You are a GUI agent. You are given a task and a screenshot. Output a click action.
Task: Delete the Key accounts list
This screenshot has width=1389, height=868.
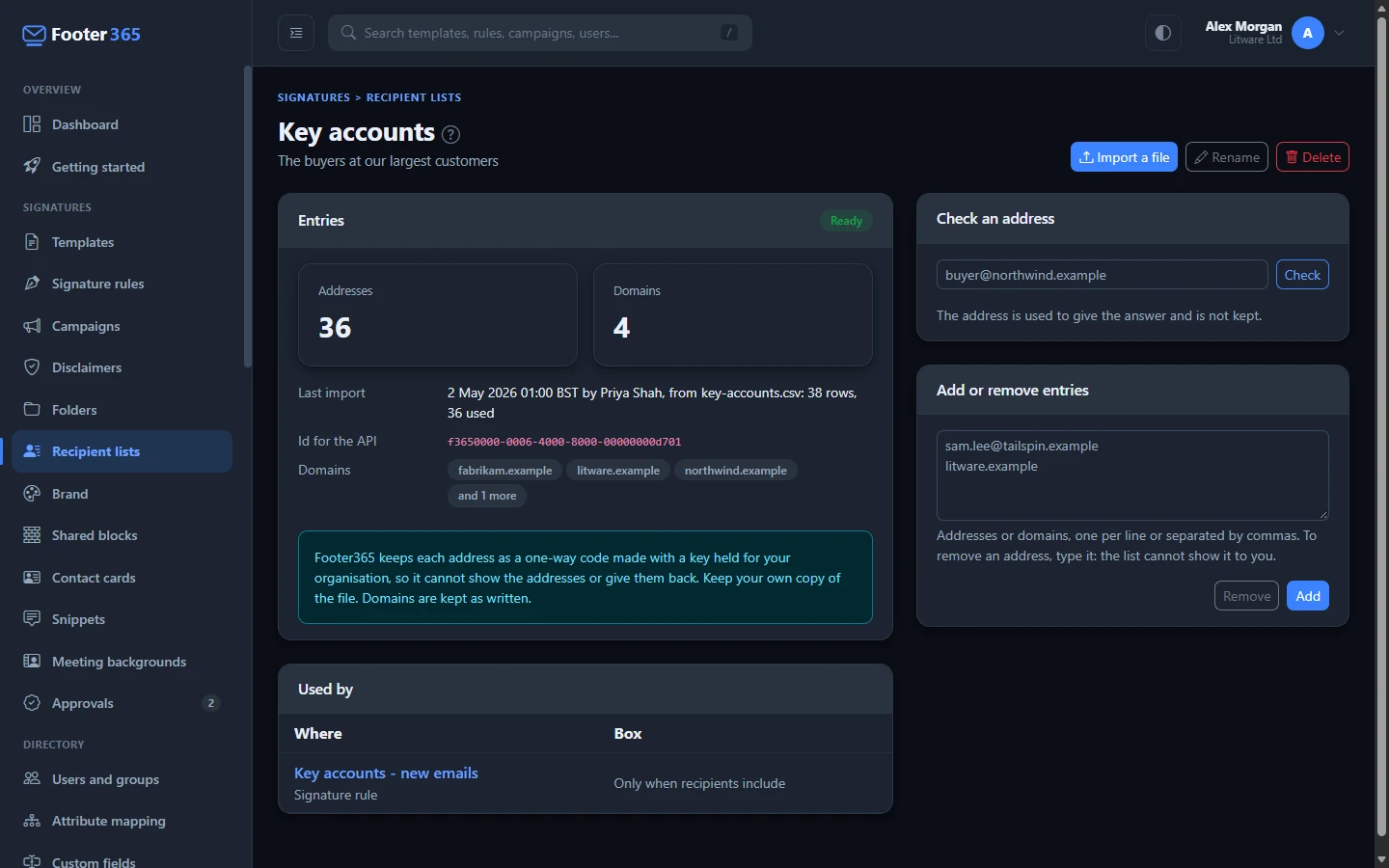coord(1313,157)
